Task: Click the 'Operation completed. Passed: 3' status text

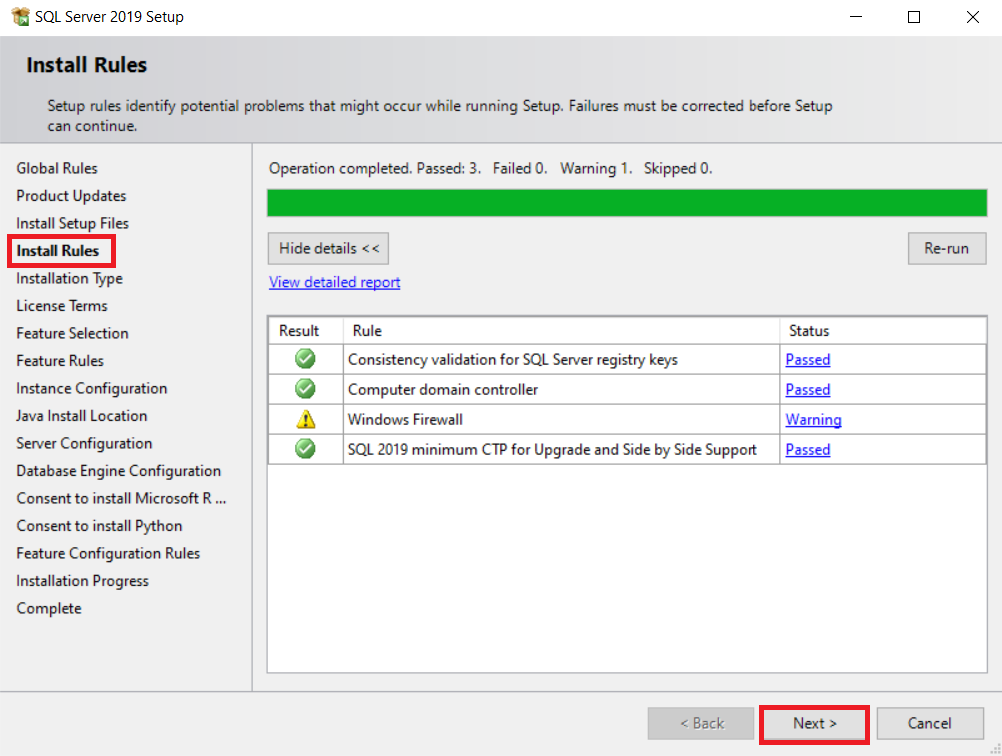Action: click(x=491, y=168)
